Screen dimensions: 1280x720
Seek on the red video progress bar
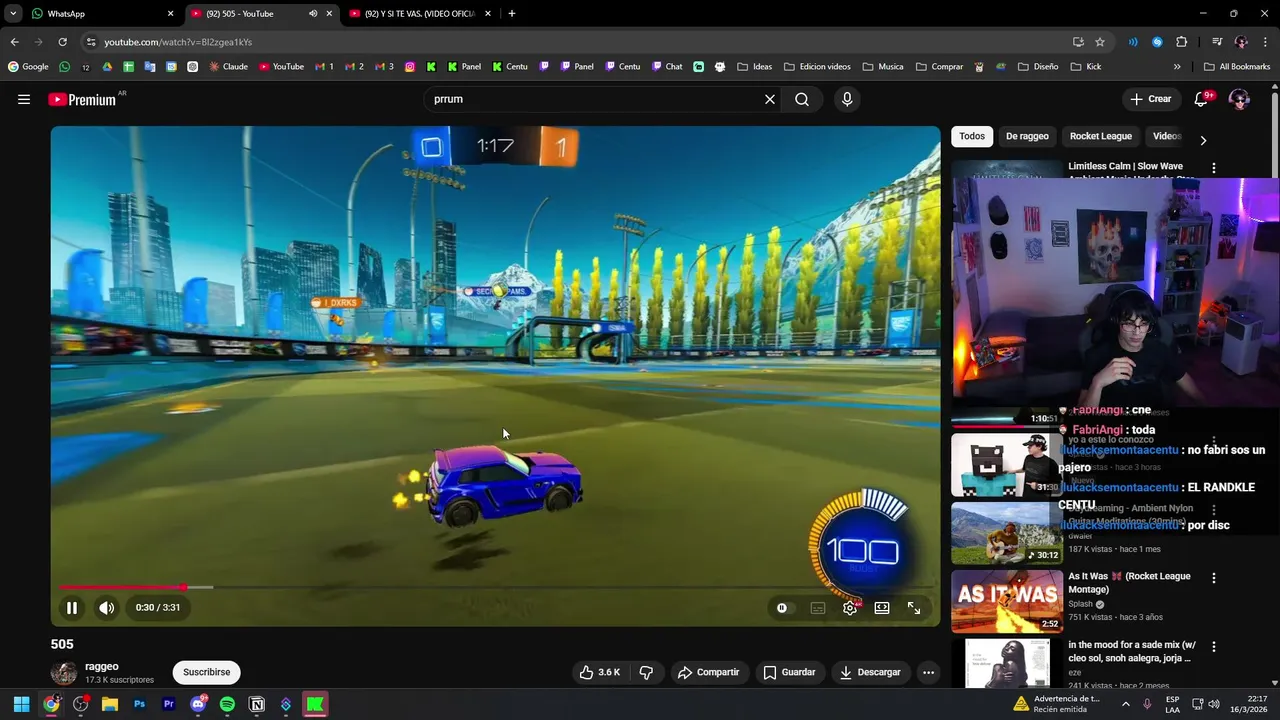click(x=120, y=587)
